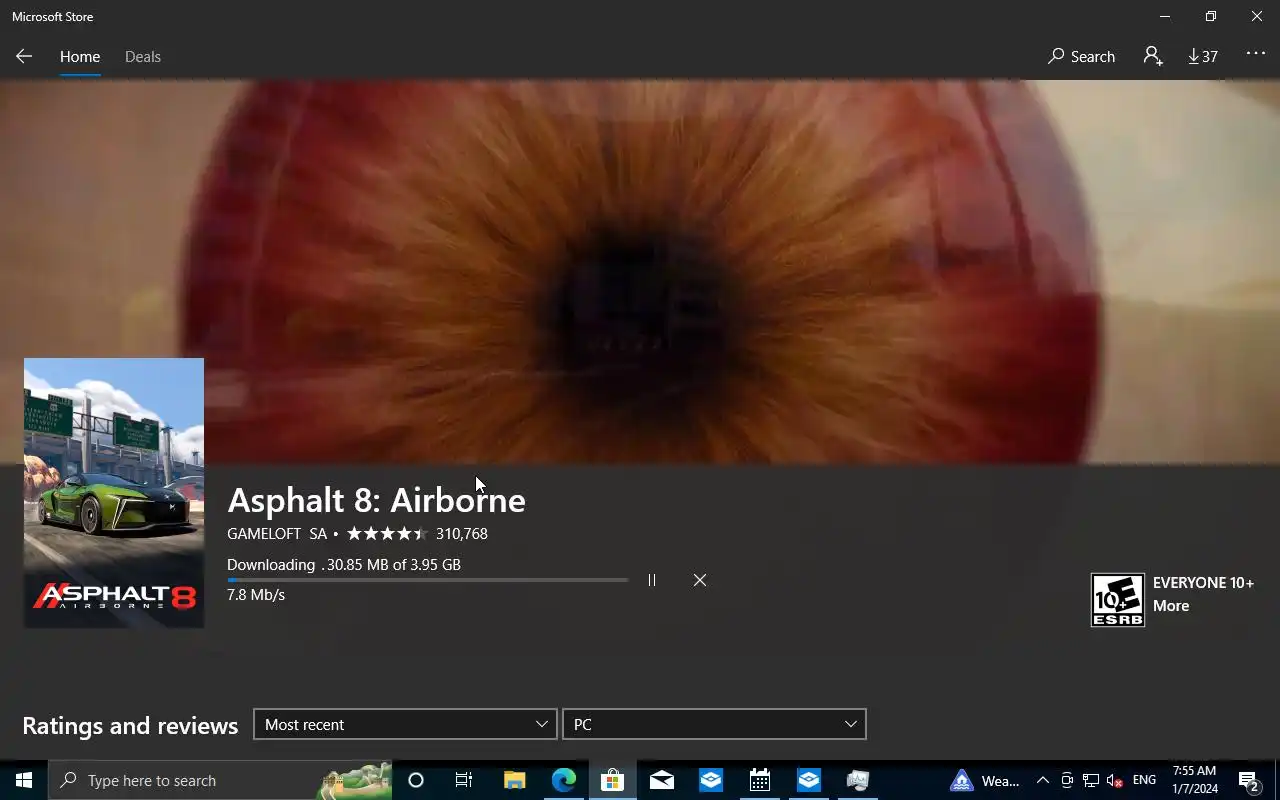Open Search in Microsoft Store
Image resolution: width=1280 pixels, height=800 pixels.
(x=1081, y=57)
